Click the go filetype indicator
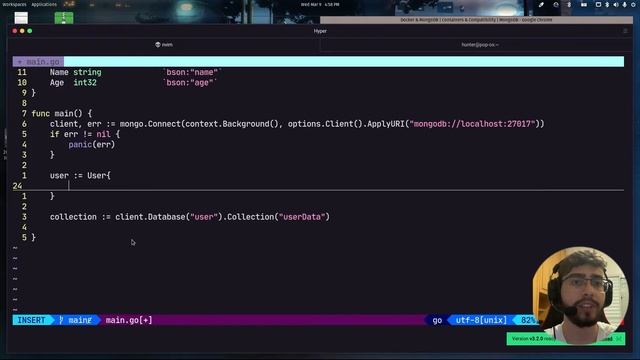640x360 pixels. pyautogui.click(x=437, y=320)
